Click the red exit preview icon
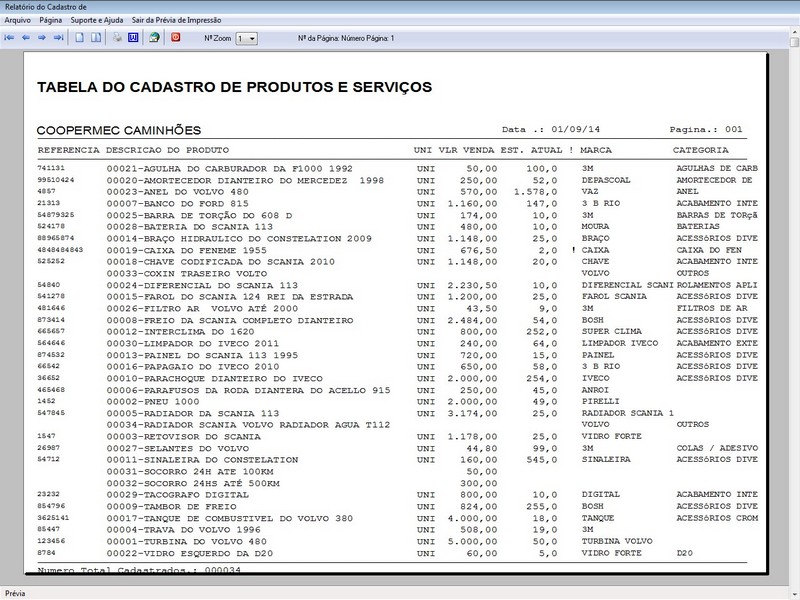 coord(176,38)
